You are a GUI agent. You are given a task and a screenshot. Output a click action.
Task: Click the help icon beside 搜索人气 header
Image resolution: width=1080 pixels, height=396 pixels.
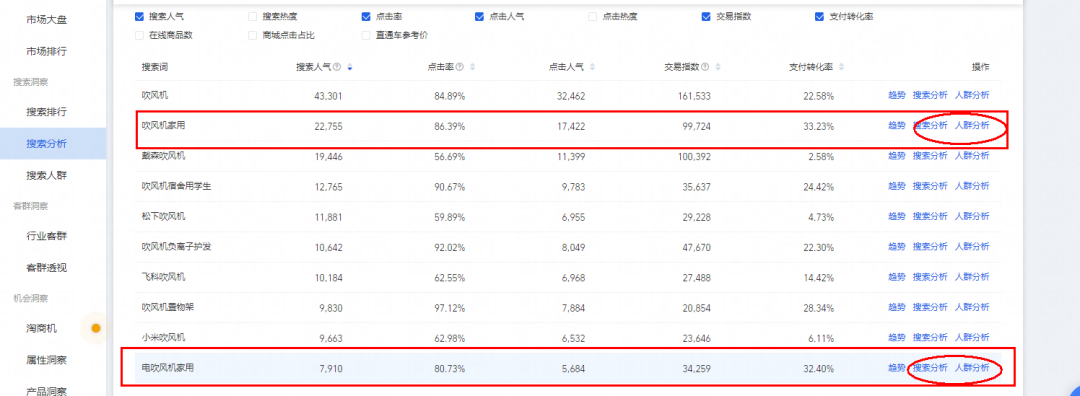pos(337,67)
